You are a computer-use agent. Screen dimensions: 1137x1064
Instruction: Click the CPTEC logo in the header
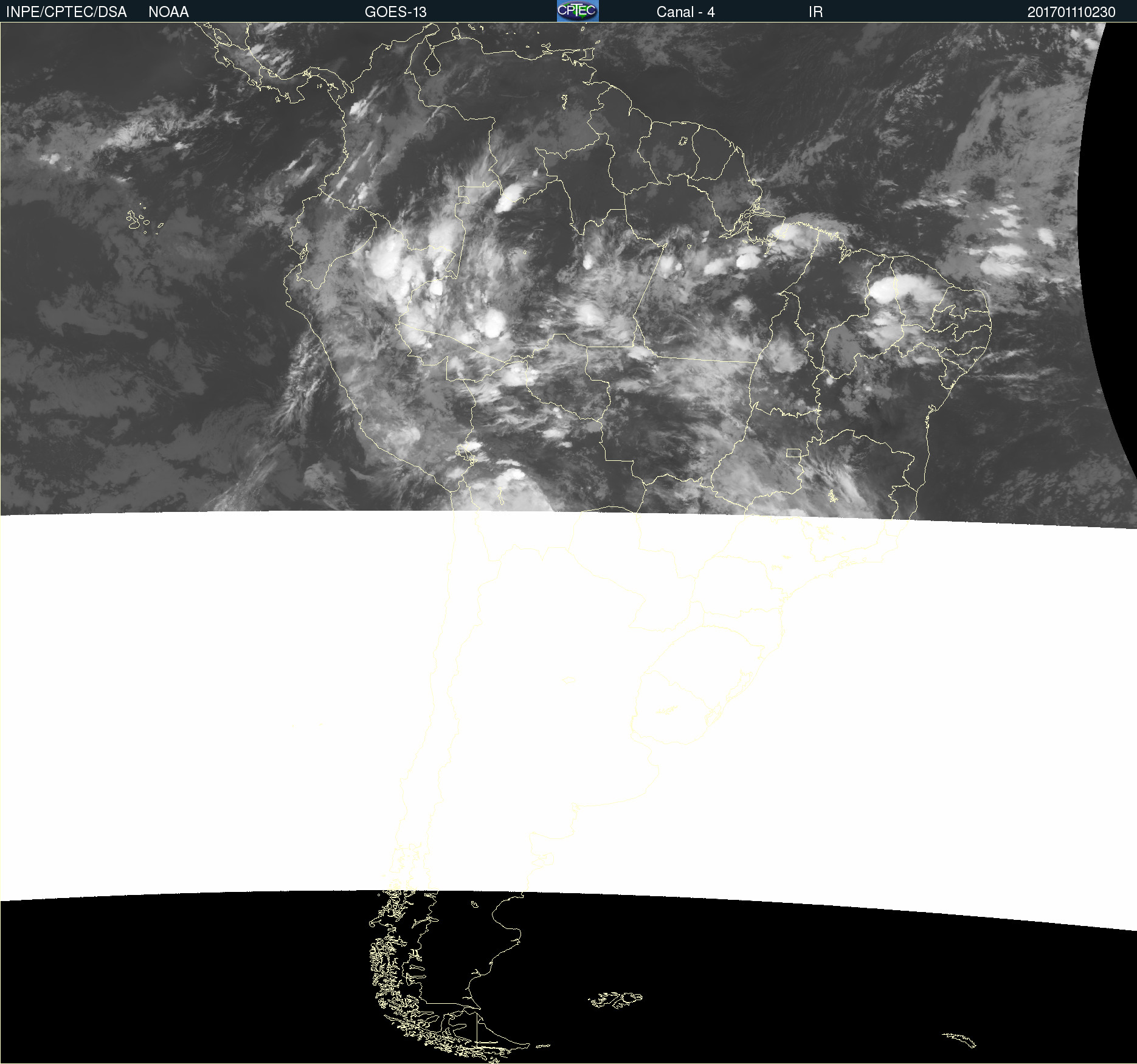click(578, 11)
